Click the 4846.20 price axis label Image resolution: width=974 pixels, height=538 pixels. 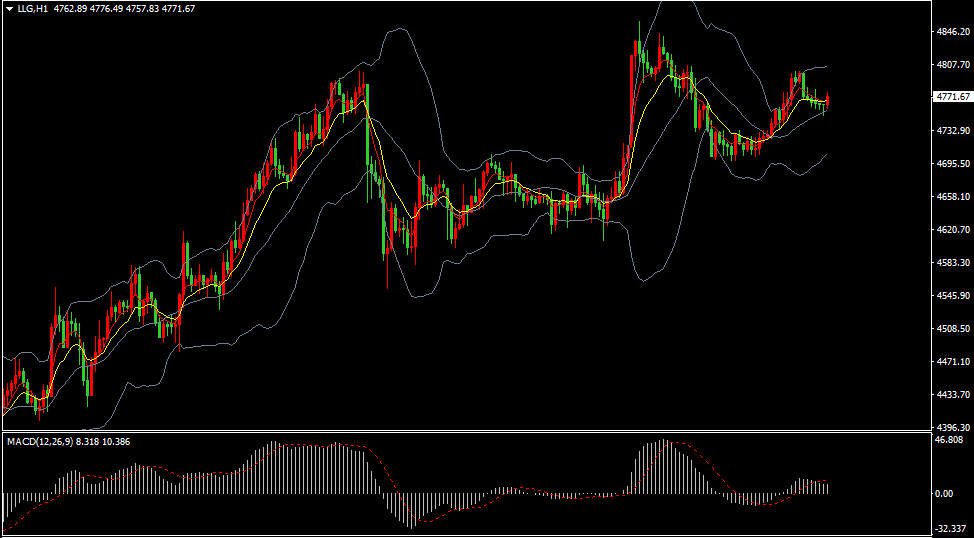(x=952, y=32)
